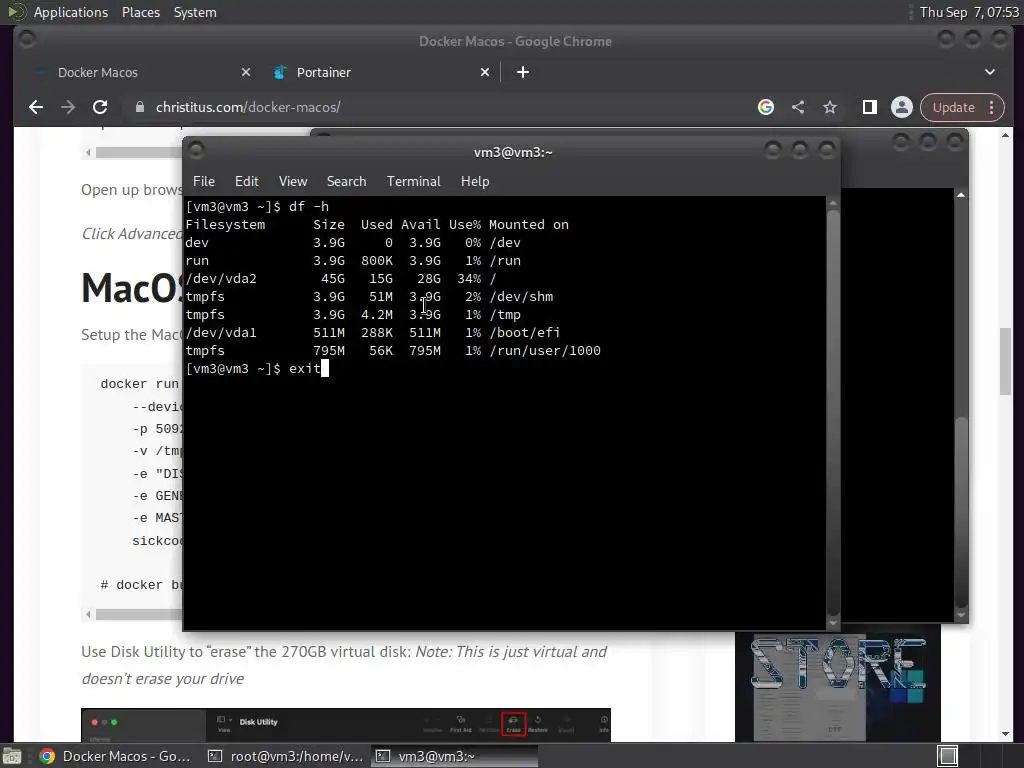
Task: Click the /dev/shm mount text
Action: 521,296
